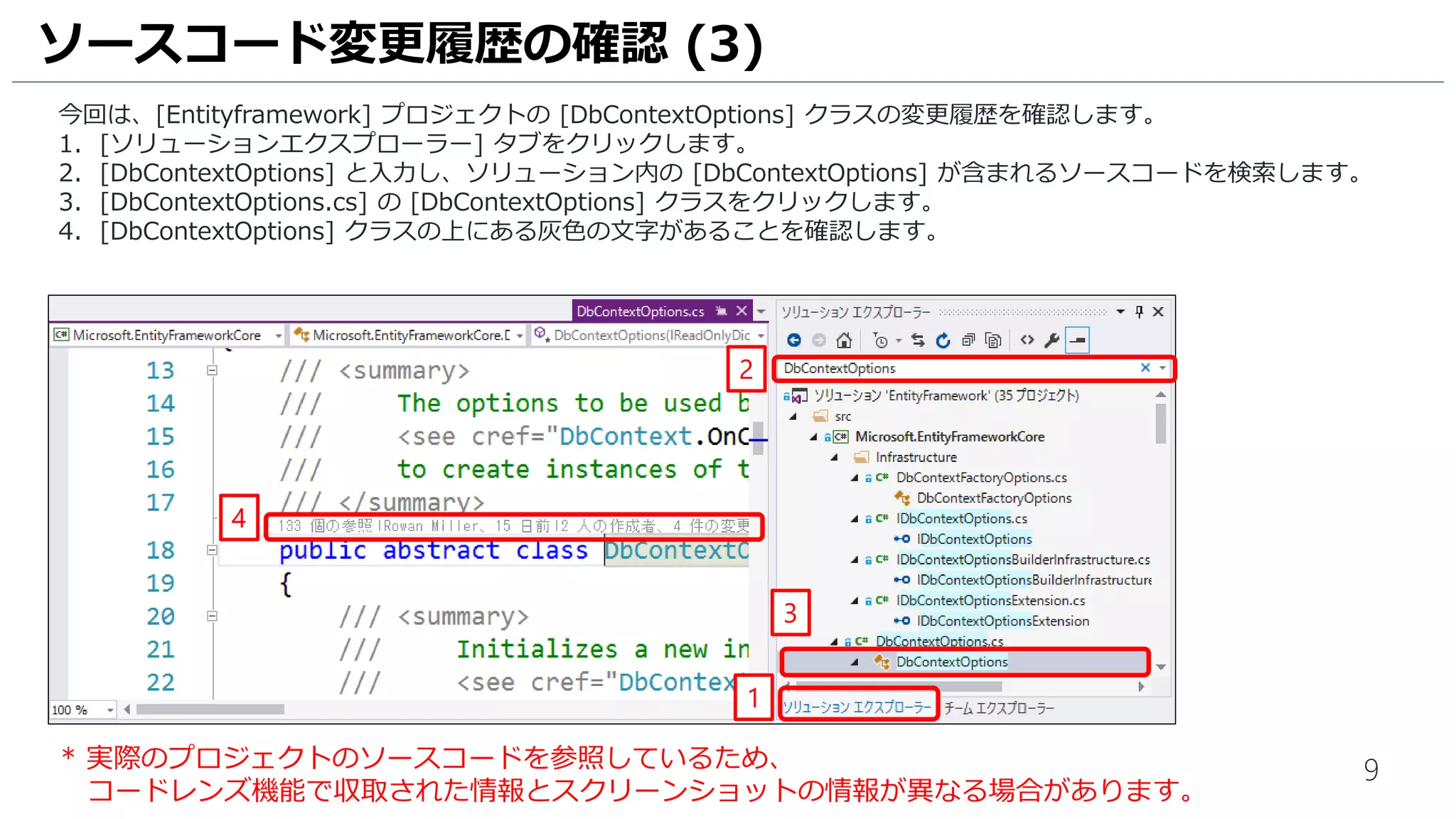The width and height of the screenshot is (1456, 819).
Task: Select the Microsoft.EntityFrameworkCore project
Action: pyautogui.click(x=950, y=437)
